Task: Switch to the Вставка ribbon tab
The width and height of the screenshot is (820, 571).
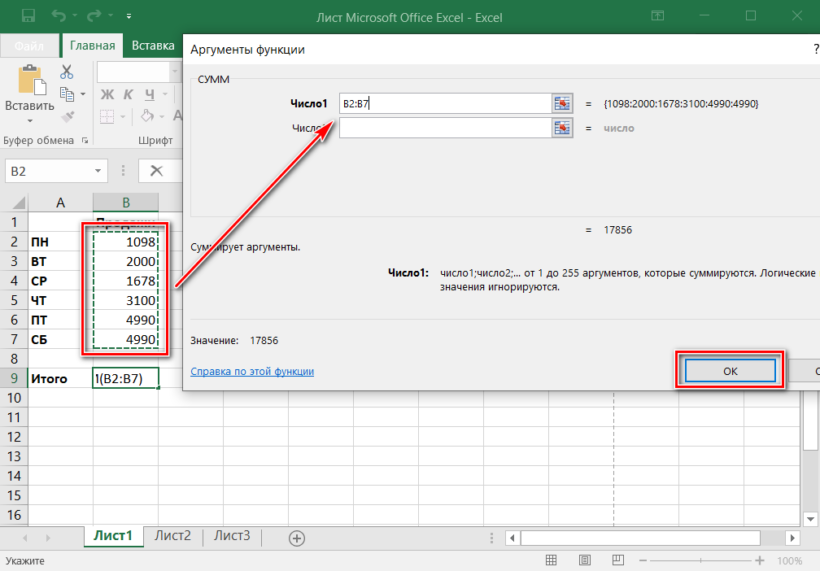Action: pyautogui.click(x=152, y=45)
